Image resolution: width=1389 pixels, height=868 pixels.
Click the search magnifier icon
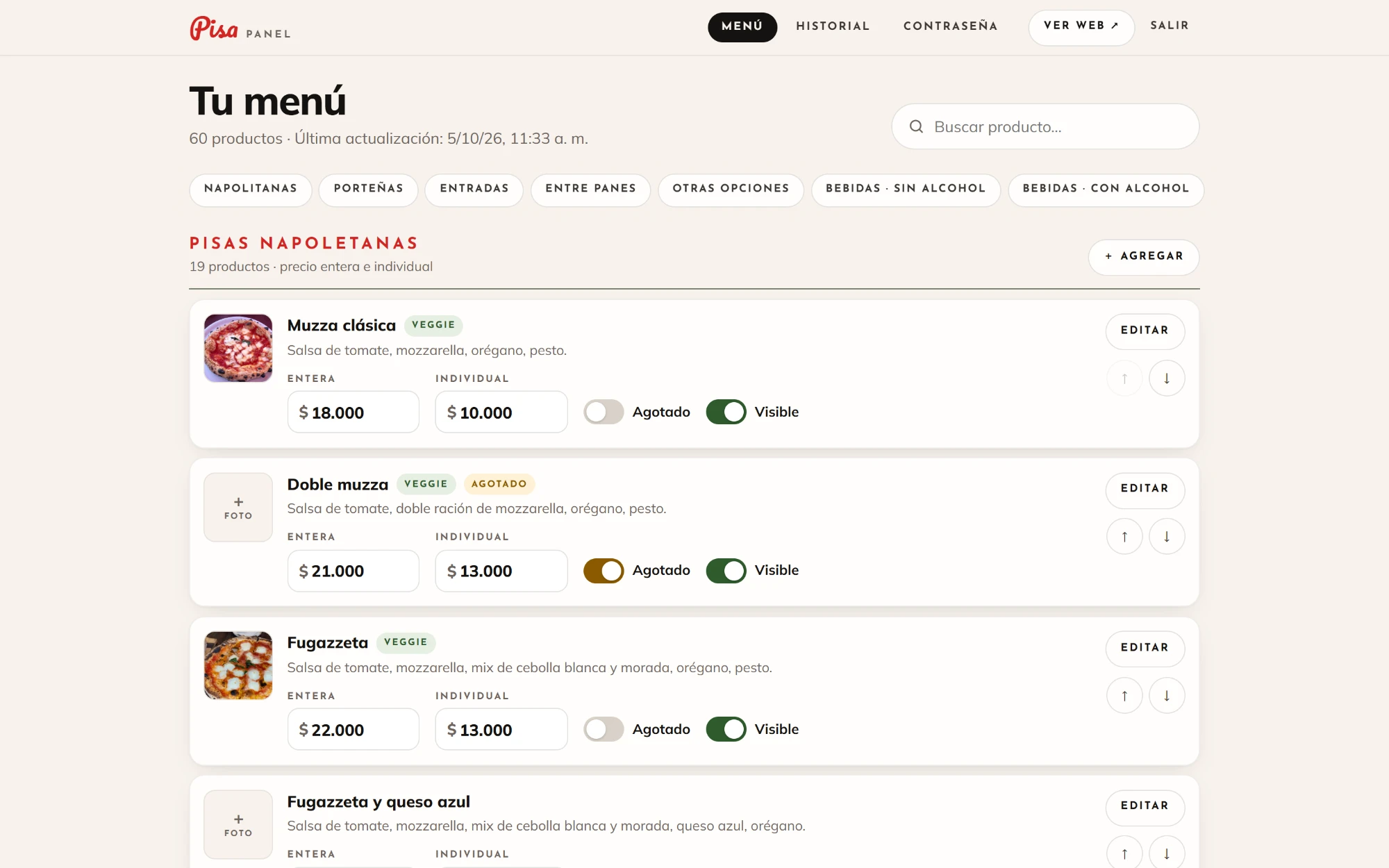pos(916,126)
